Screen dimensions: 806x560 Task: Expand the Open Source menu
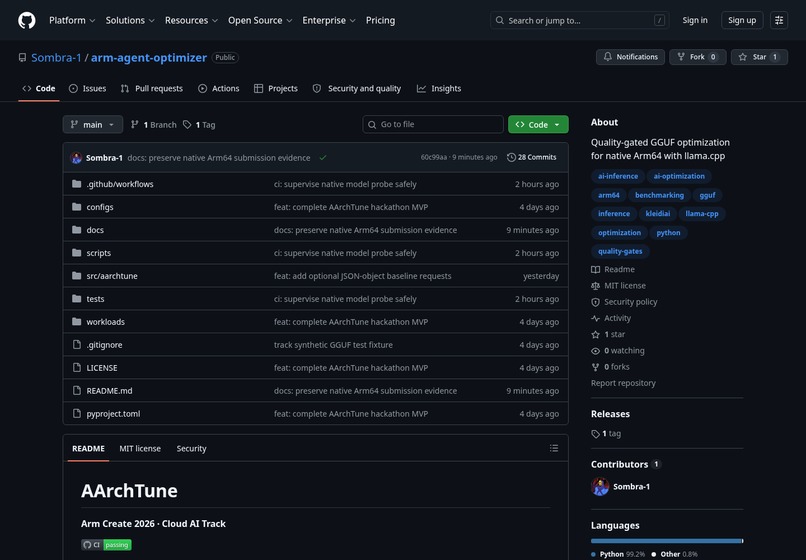pos(260,21)
